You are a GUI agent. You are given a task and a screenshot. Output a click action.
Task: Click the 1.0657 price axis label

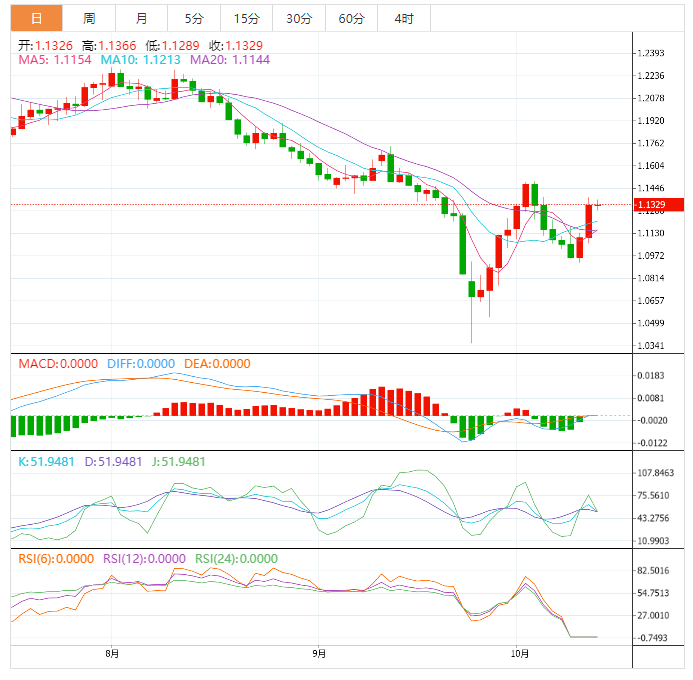(x=651, y=301)
